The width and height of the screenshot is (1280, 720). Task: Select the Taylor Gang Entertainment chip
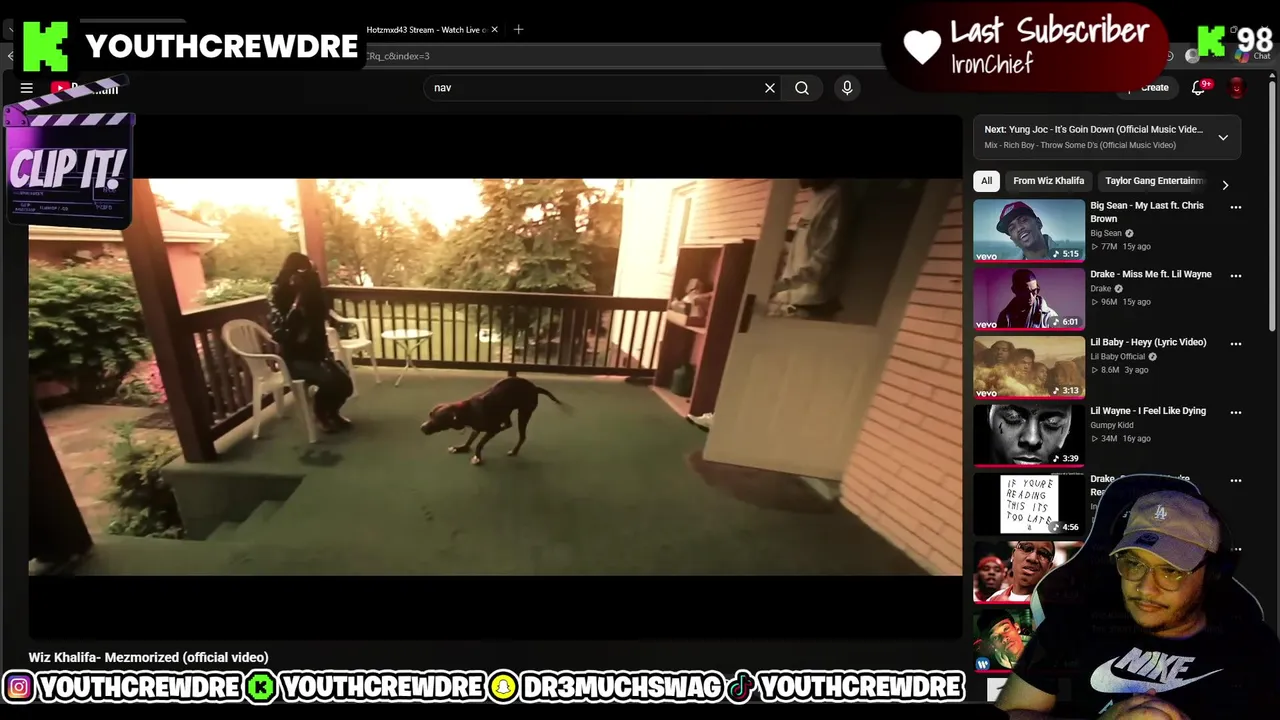click(1154, 181)
